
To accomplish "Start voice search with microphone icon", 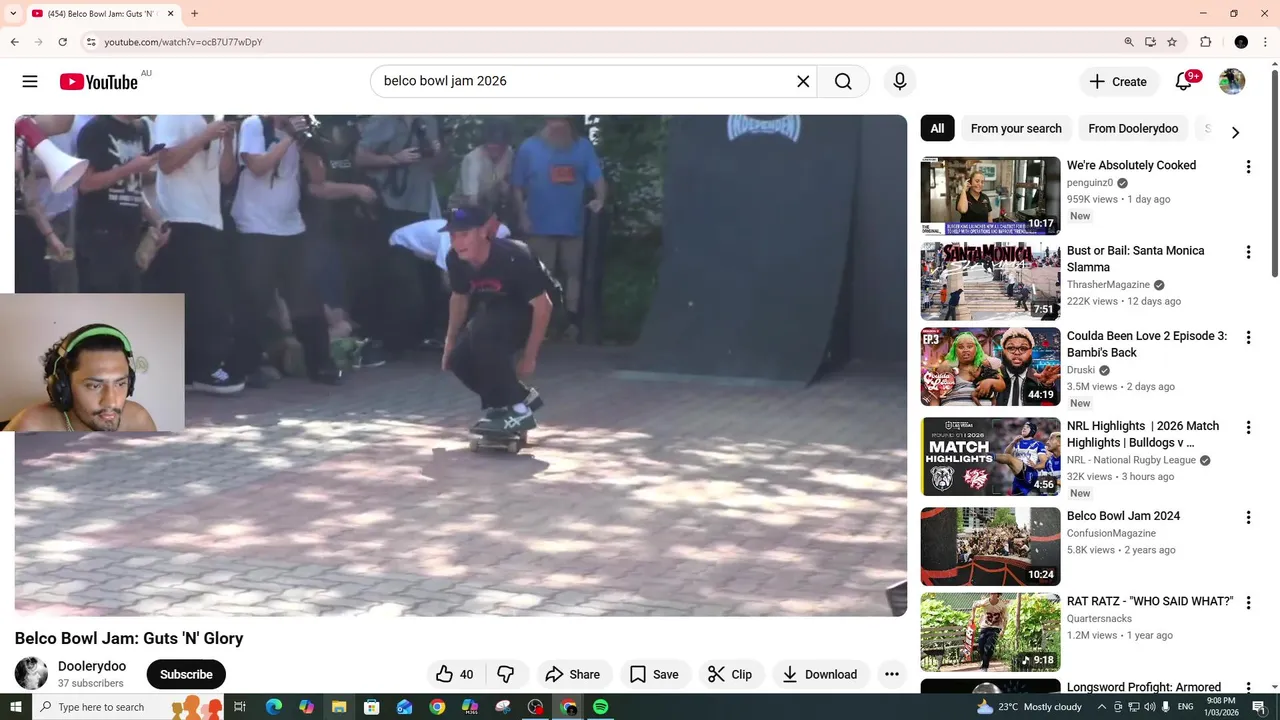I will (x=900, y=82).
